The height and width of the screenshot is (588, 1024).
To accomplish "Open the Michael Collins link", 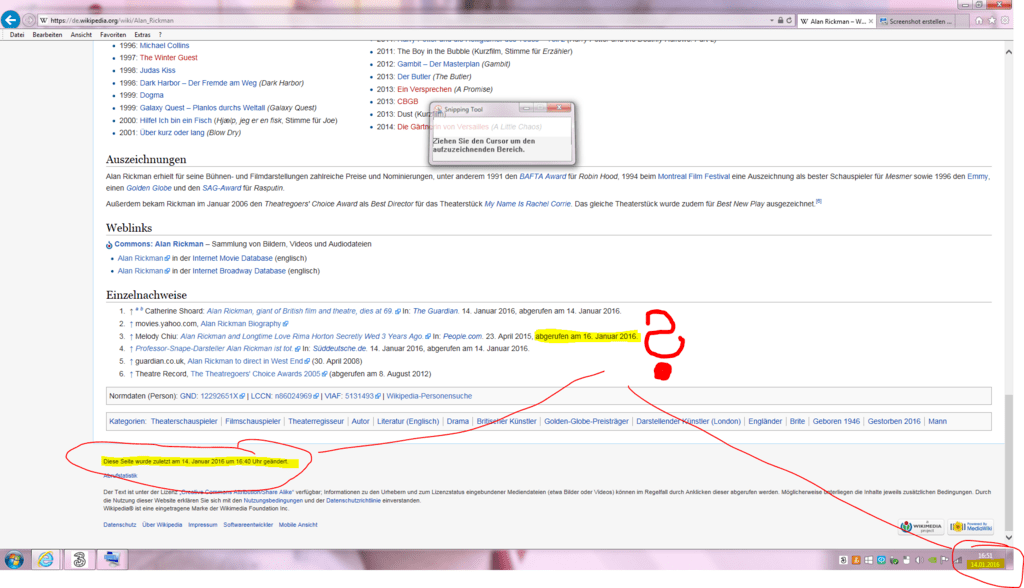I will click(x=164, y=46).
